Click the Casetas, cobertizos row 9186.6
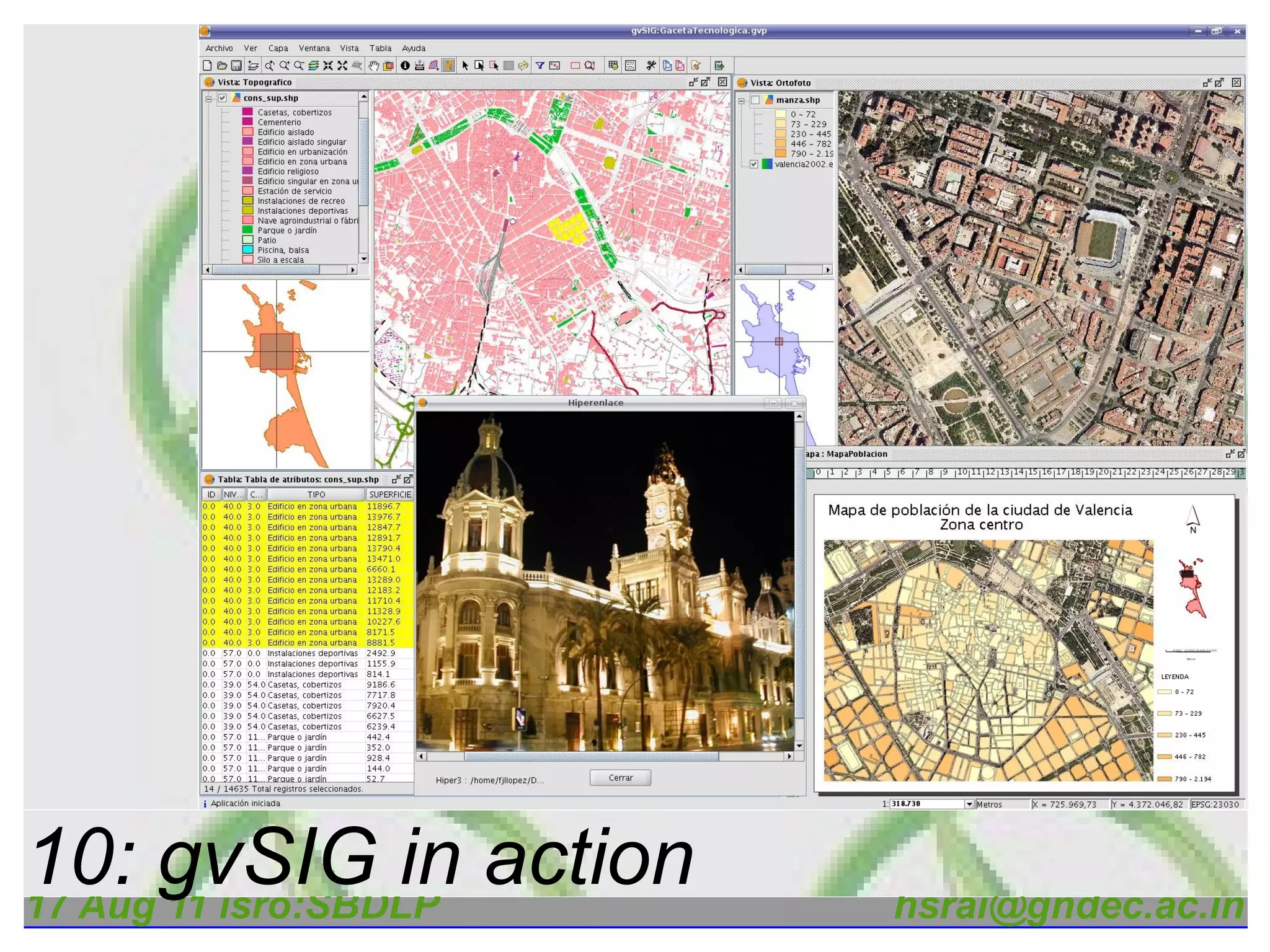 tap(308, 685)
